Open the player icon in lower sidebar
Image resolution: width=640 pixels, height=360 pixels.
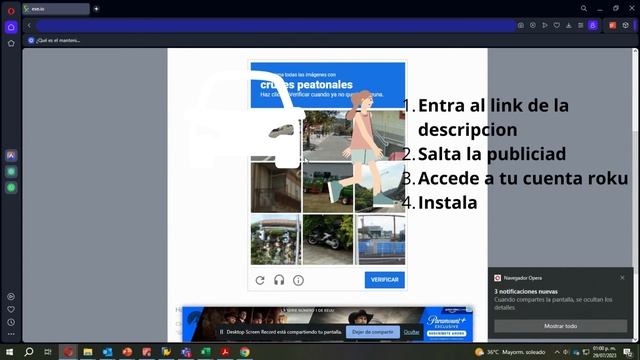(11, 297)
